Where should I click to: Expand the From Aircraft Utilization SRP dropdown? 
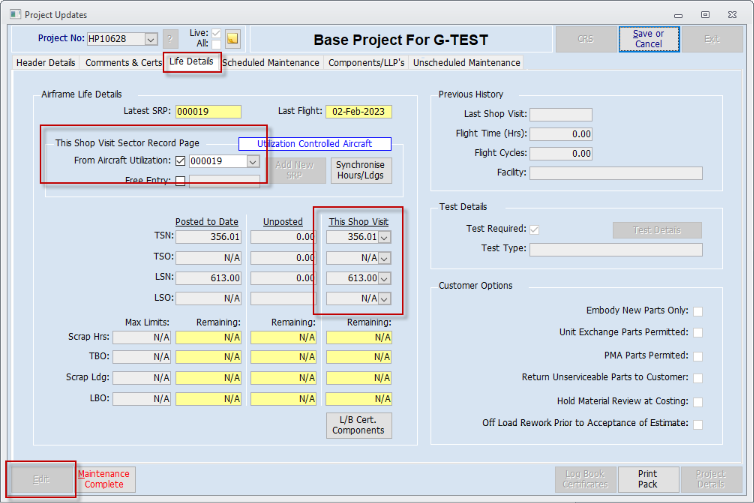tap(253, 162)
